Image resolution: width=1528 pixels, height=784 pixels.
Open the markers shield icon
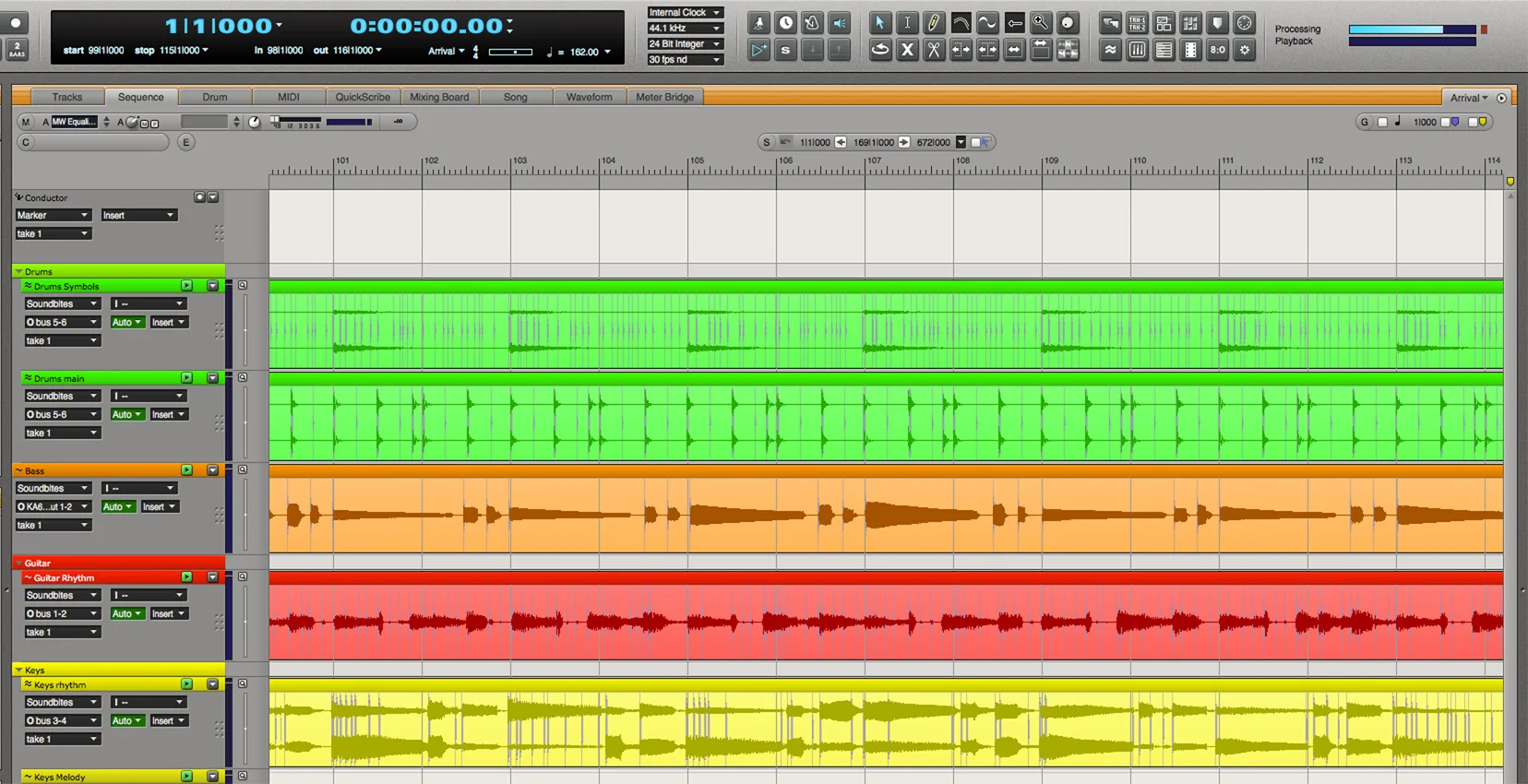1218,23
